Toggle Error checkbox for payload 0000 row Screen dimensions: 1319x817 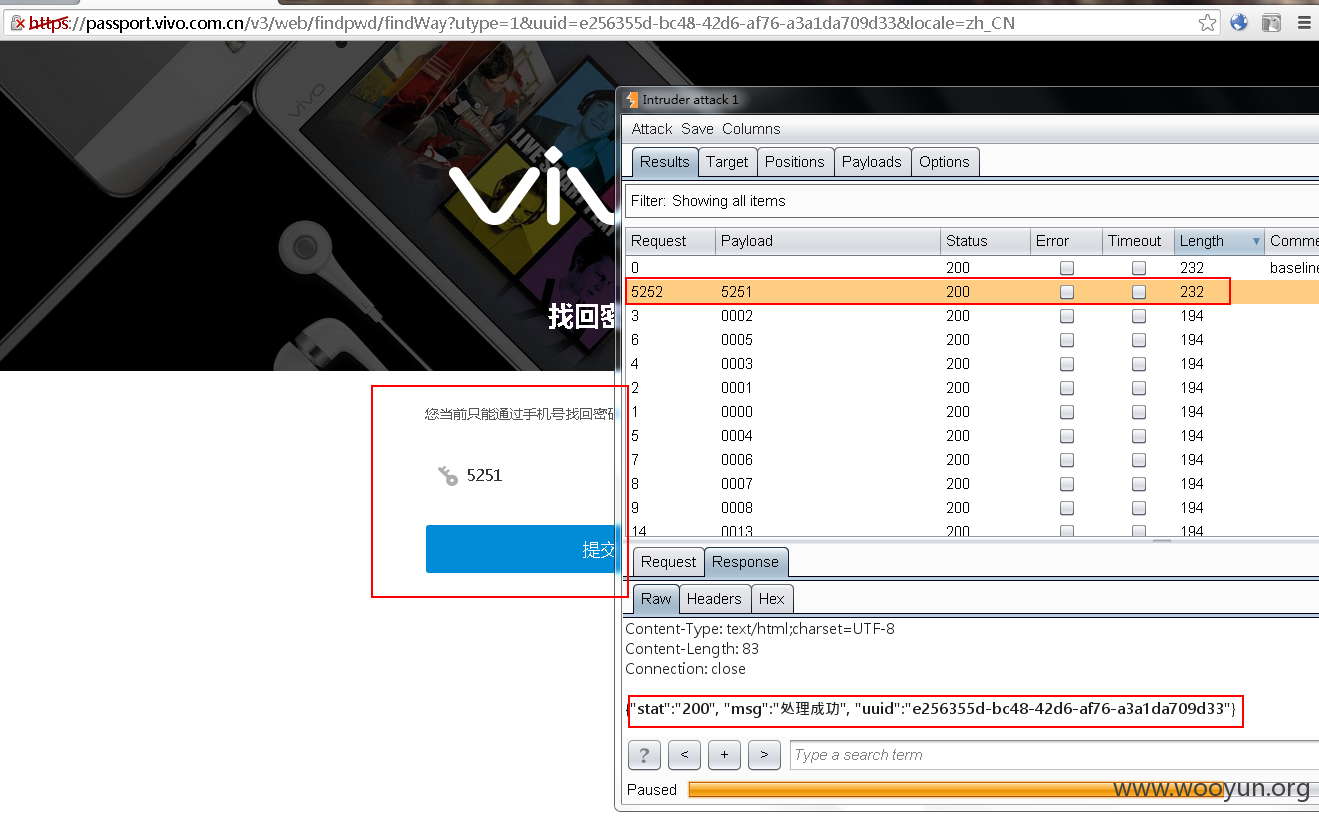(x=1067, y=412)
